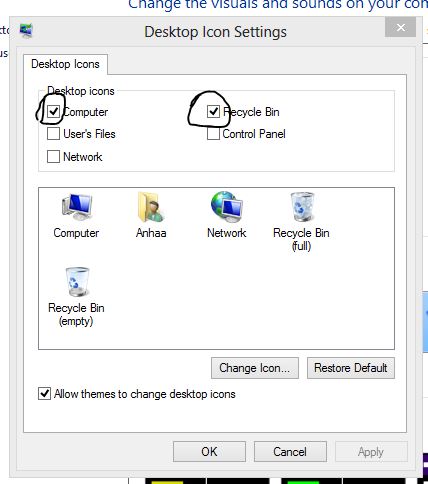Click the dialog title bar monitor icon

tap(26, 31)
